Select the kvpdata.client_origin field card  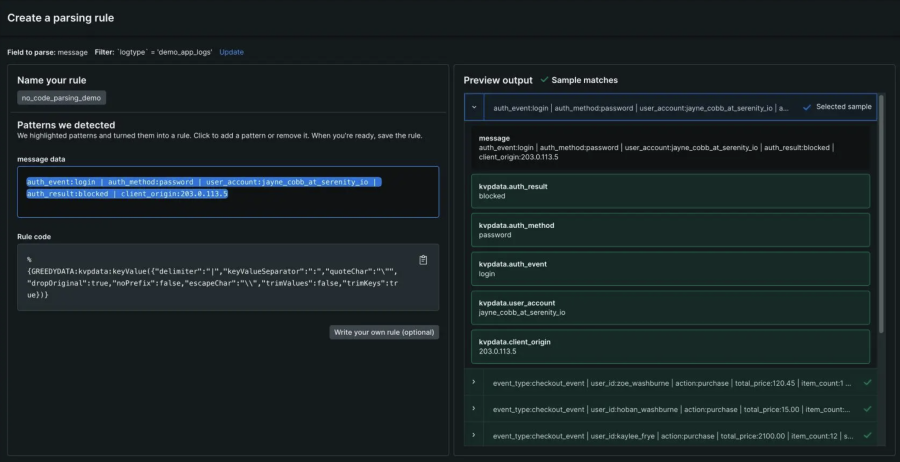pos(670,347)
